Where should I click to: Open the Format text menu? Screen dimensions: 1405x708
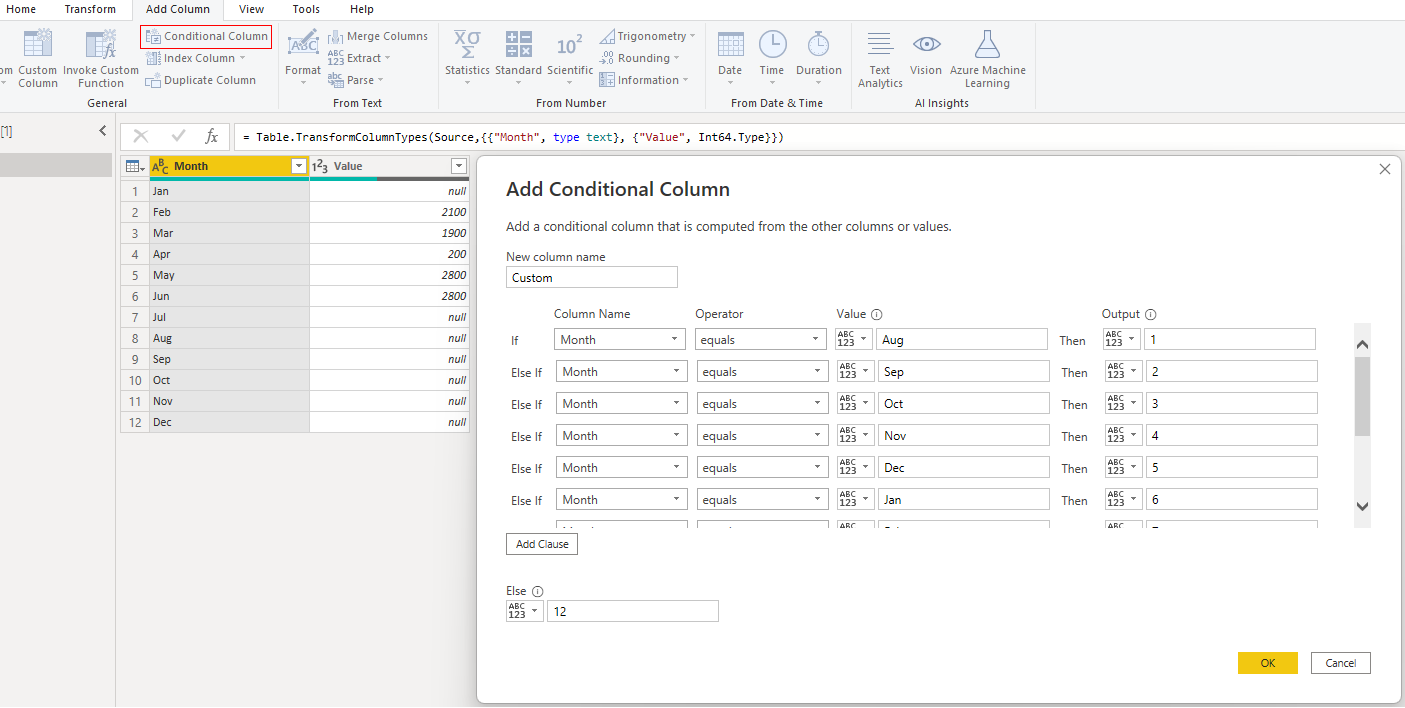coord(303,58)
